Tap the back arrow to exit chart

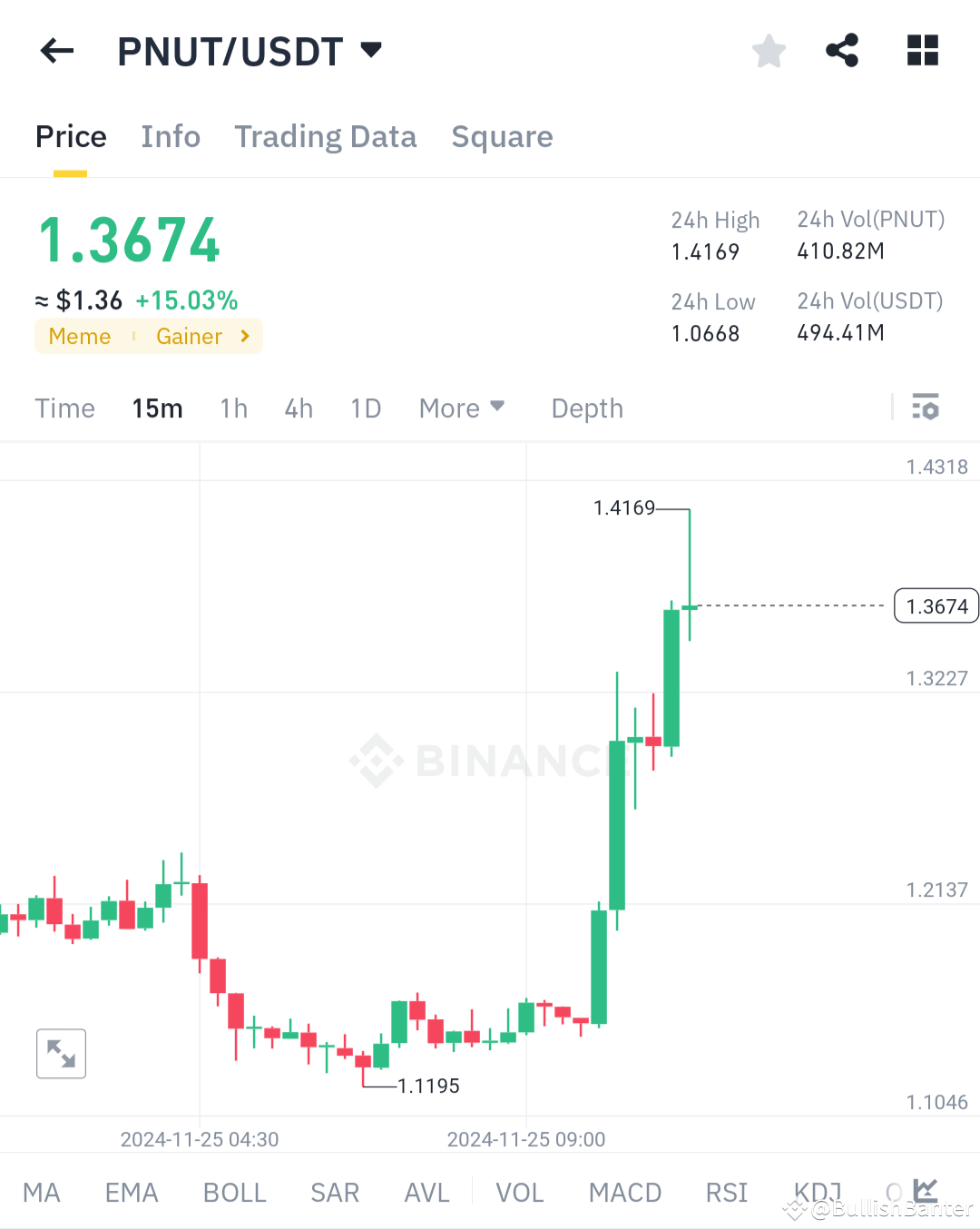56,51
